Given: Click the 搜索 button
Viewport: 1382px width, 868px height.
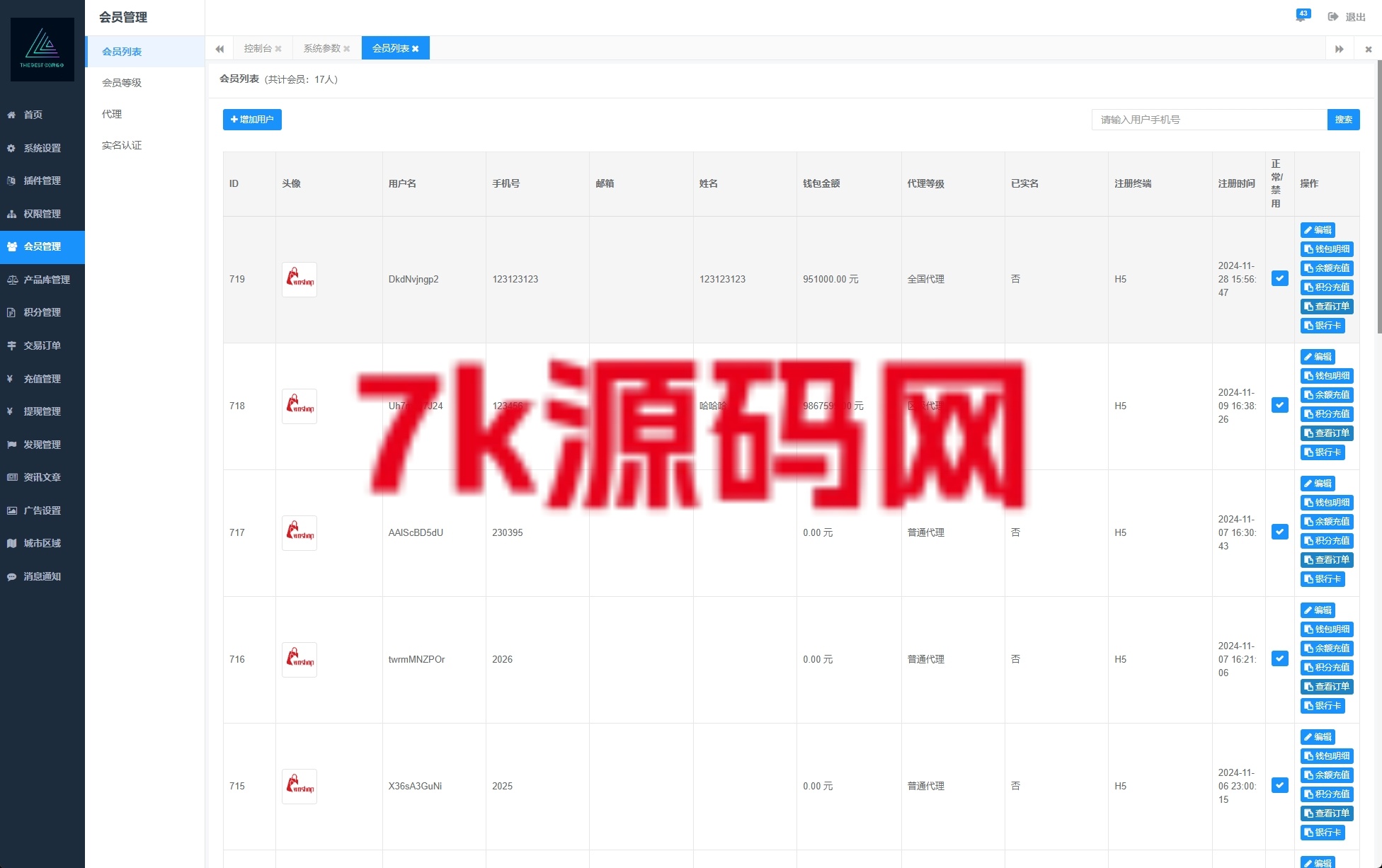Looking at the screenshot, I should 1344,120.
